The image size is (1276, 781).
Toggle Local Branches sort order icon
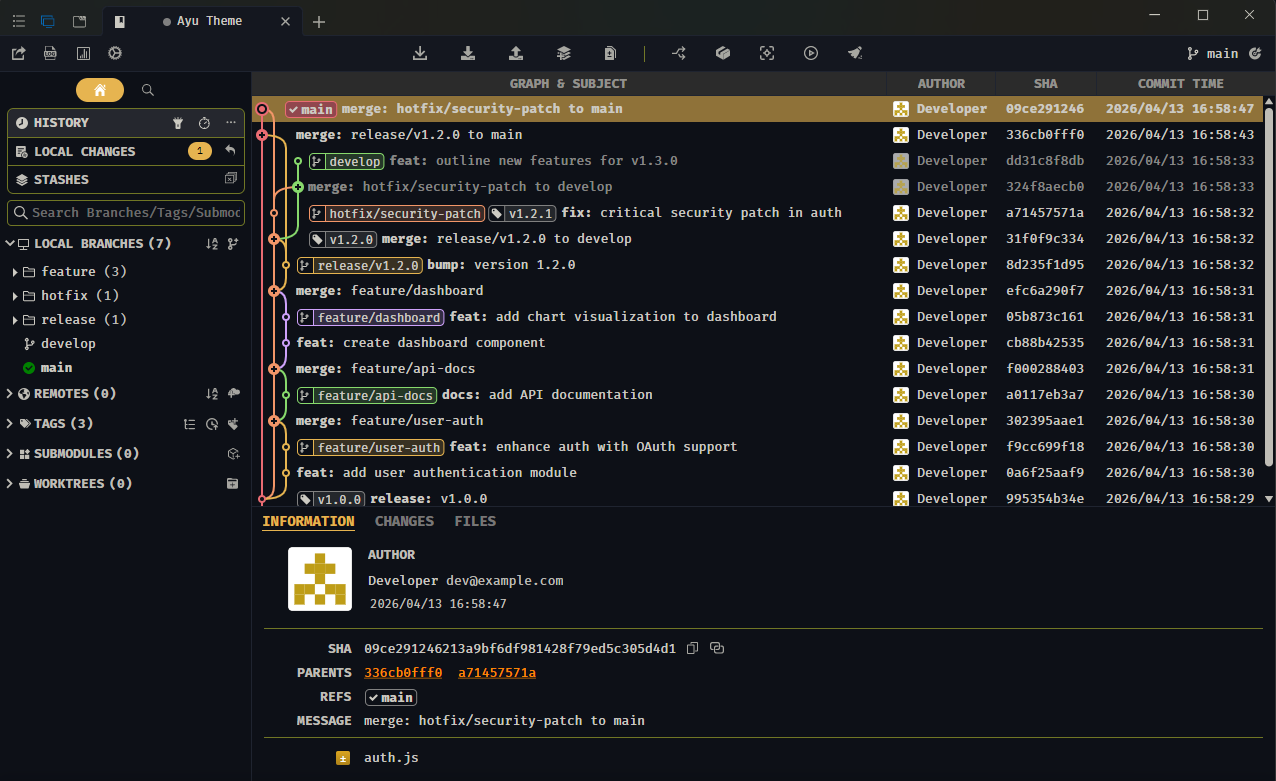(211, 244)
